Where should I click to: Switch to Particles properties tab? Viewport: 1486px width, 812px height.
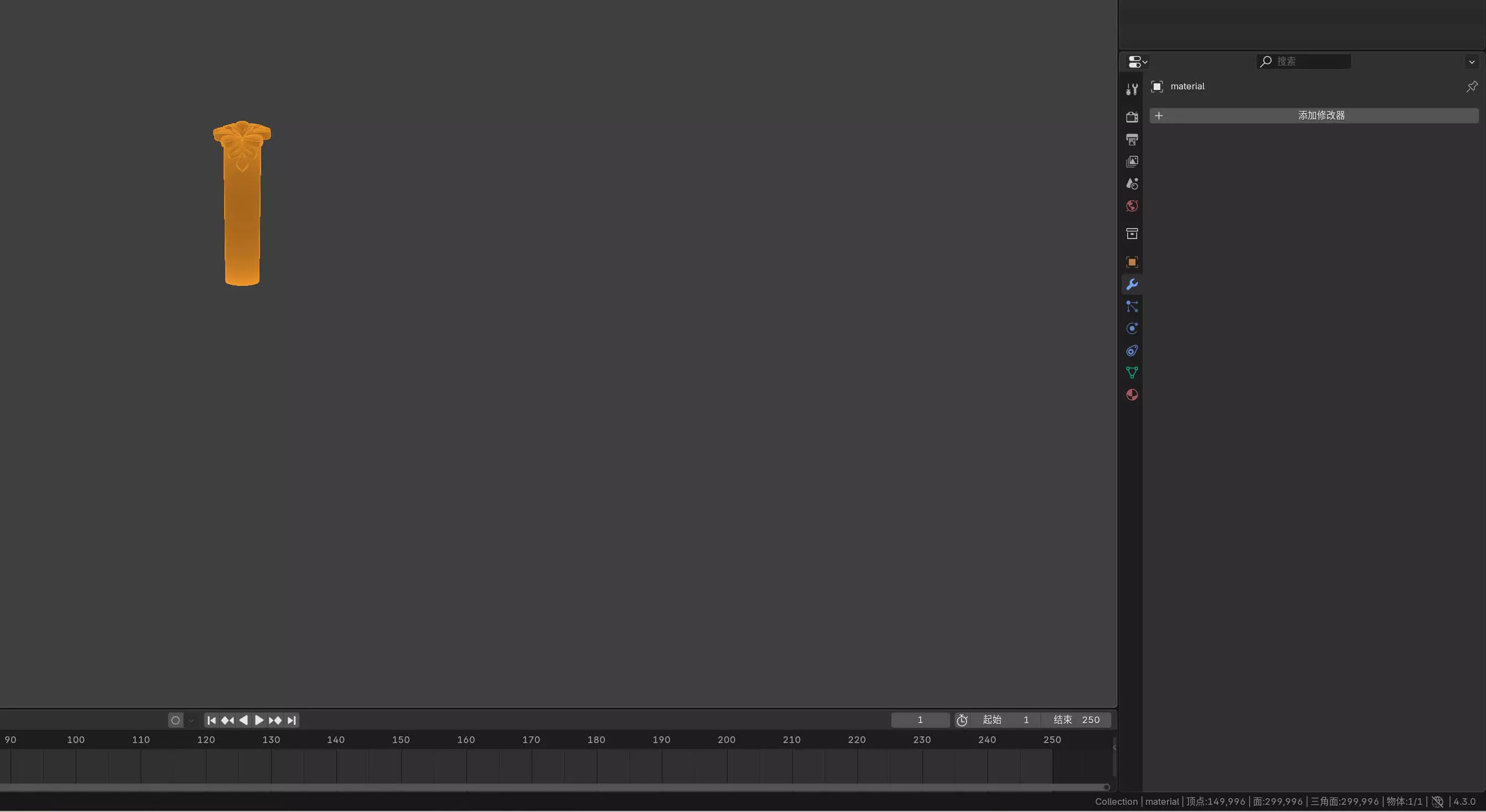point(1132,307)
